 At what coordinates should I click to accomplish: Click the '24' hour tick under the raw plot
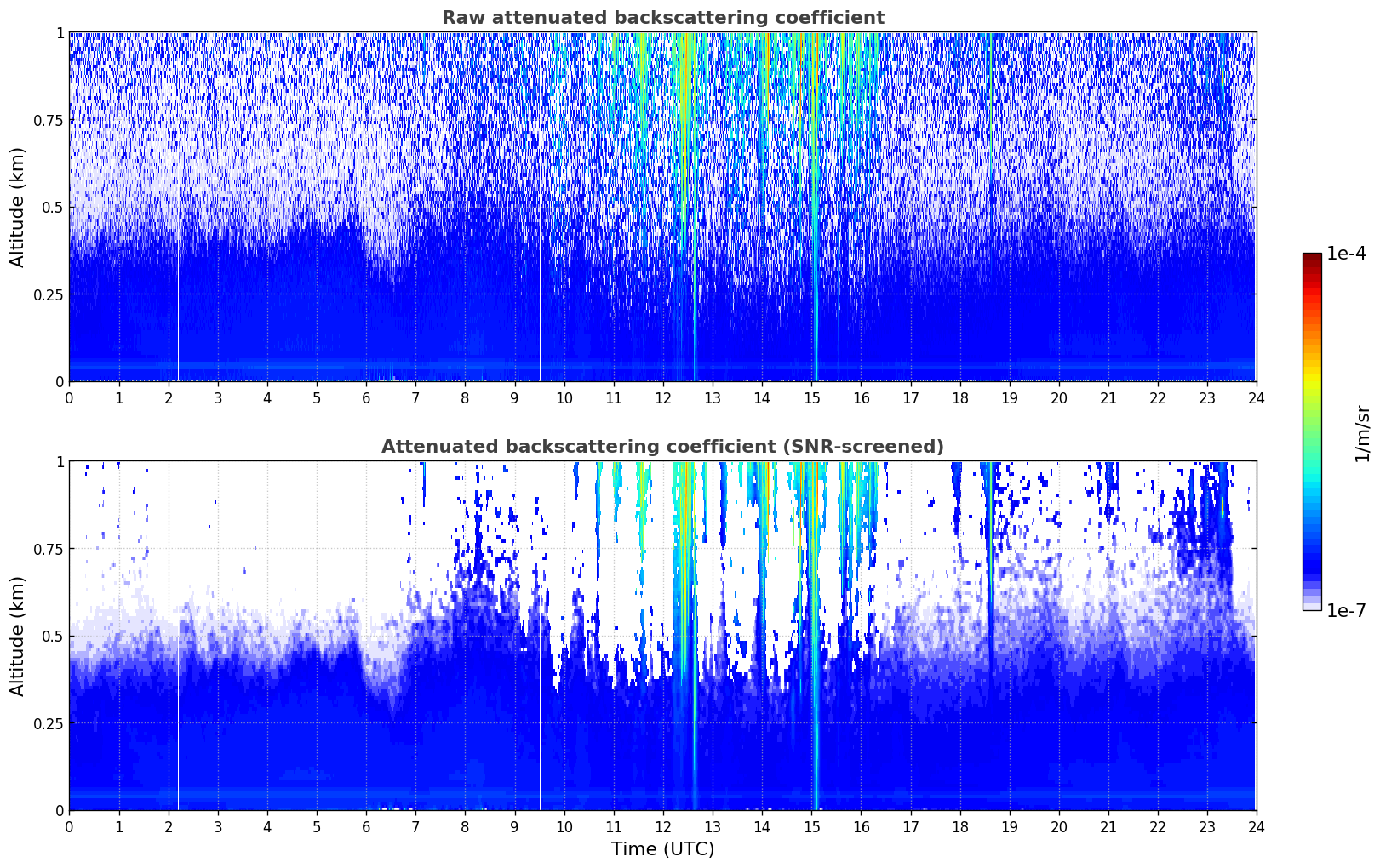(1256, 397)
